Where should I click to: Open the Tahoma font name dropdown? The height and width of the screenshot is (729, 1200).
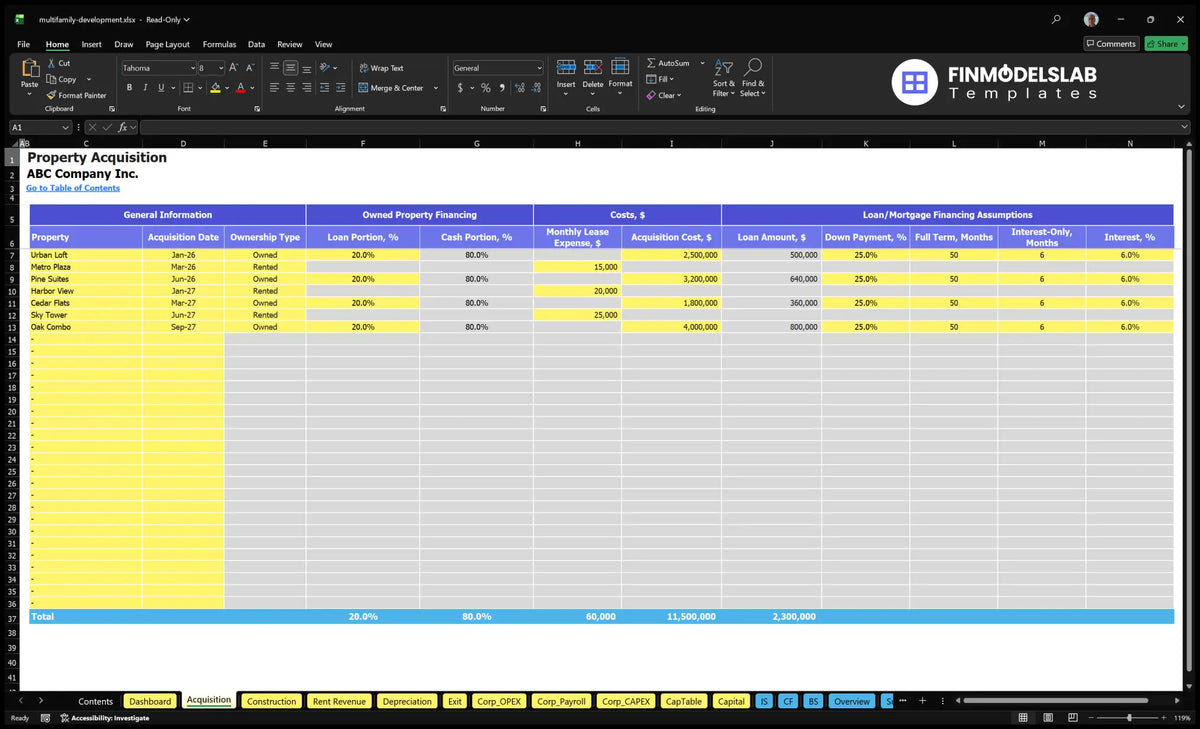(192, 68)
